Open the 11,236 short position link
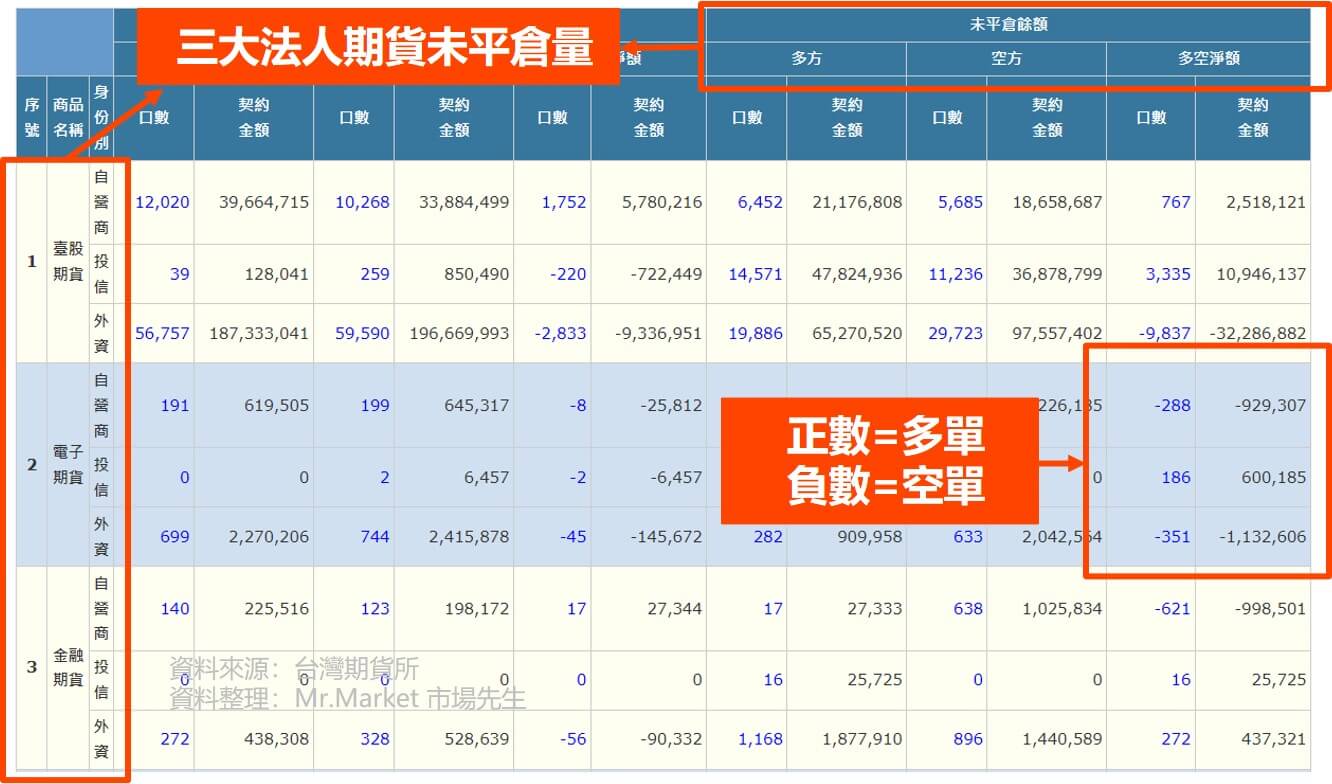The image size is (1332, 784). [955, 274]
